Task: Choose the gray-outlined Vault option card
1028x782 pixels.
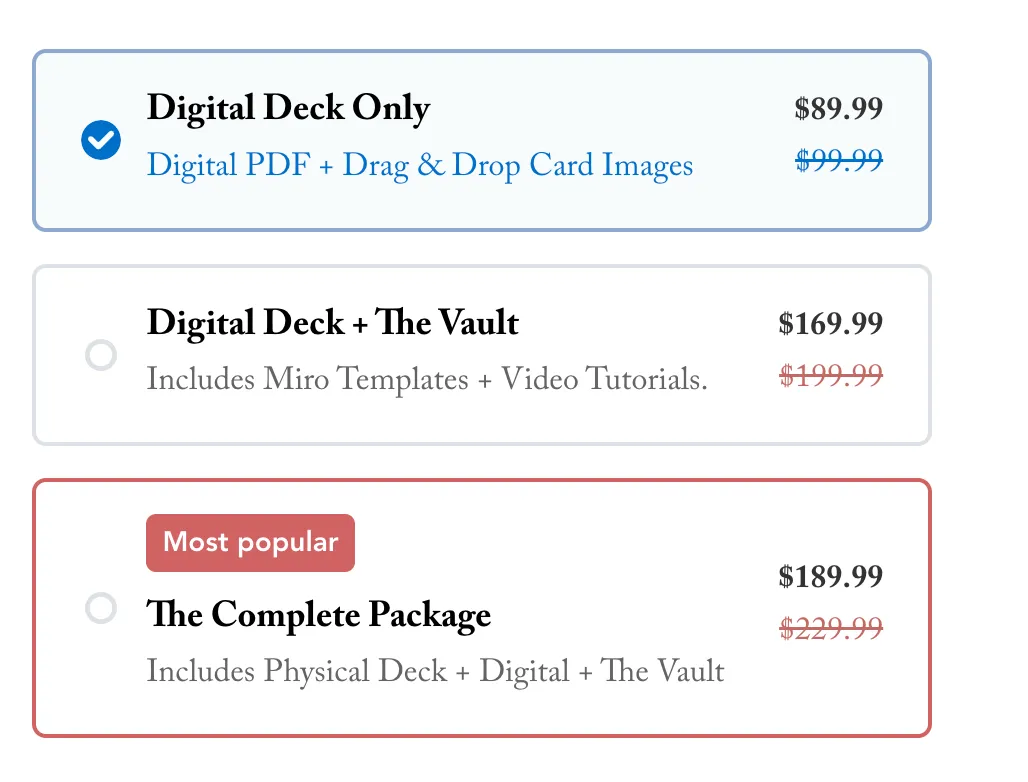Action: 482,355
